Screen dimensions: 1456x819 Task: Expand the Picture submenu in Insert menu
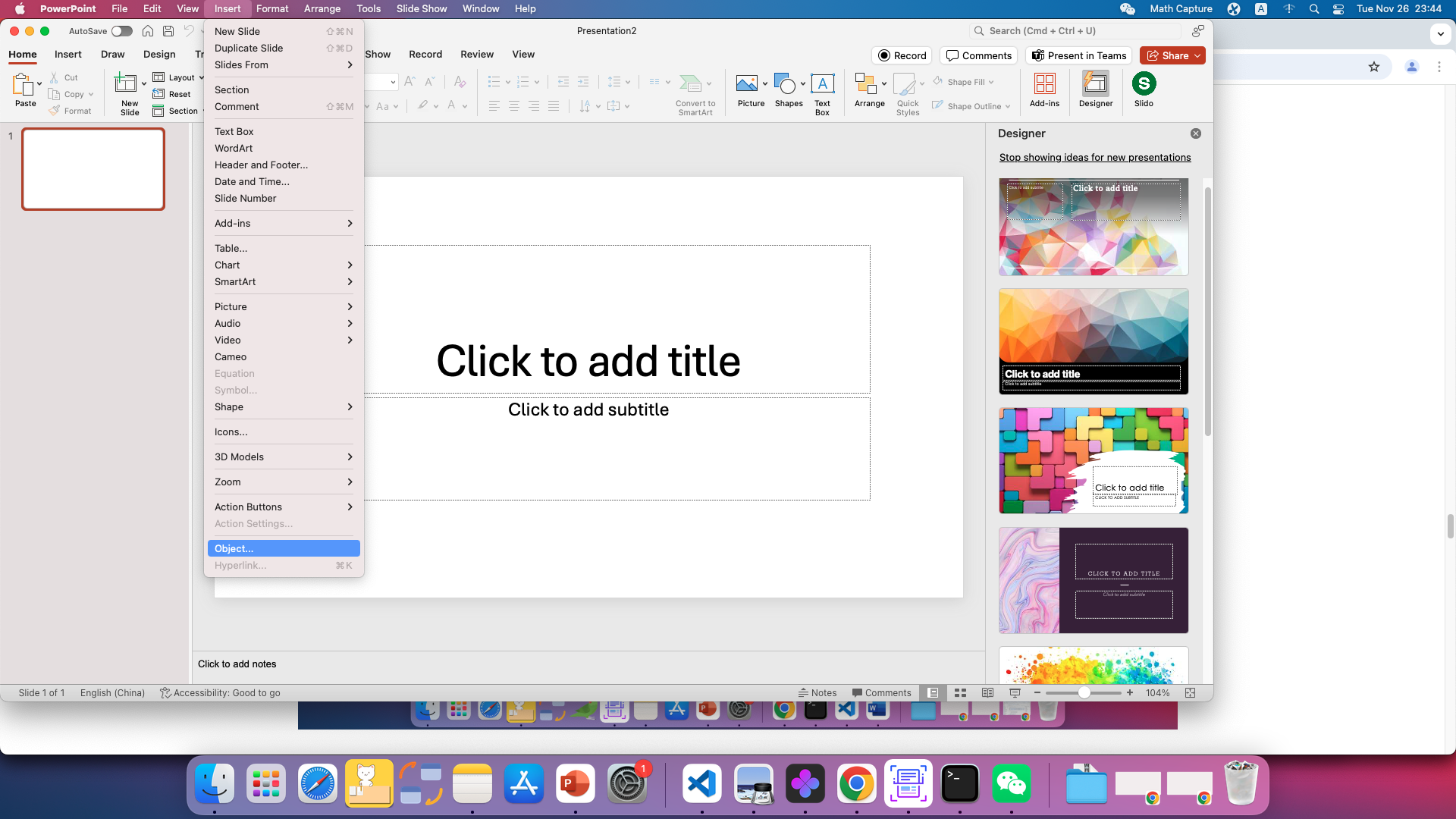(284, 306)
